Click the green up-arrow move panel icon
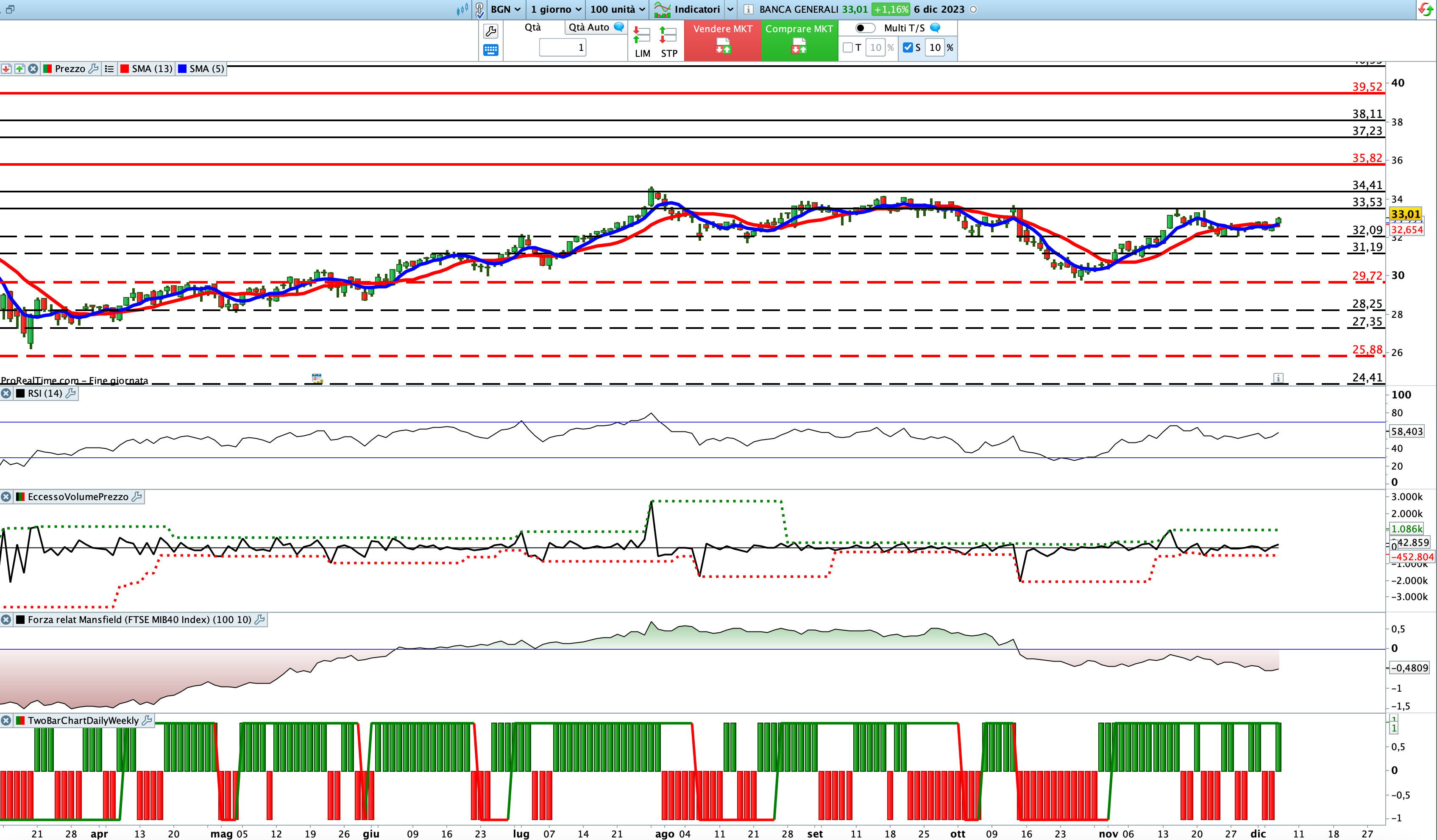Image resolution: width=1437 pixels, height=840 pixels. [x=20, y=68]
